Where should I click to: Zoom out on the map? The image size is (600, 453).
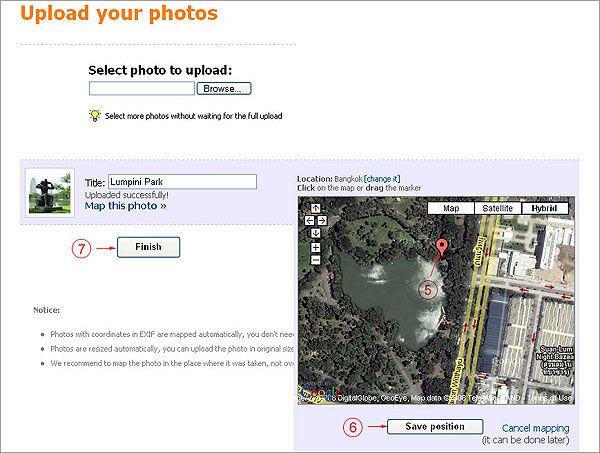316,260
